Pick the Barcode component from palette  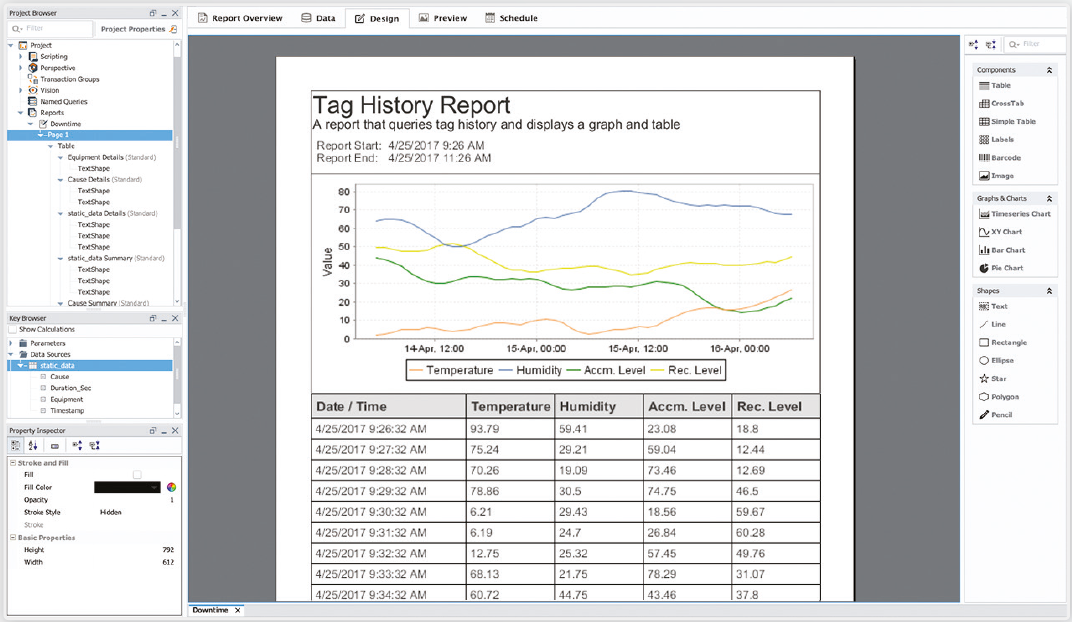tap(1005, 158)
